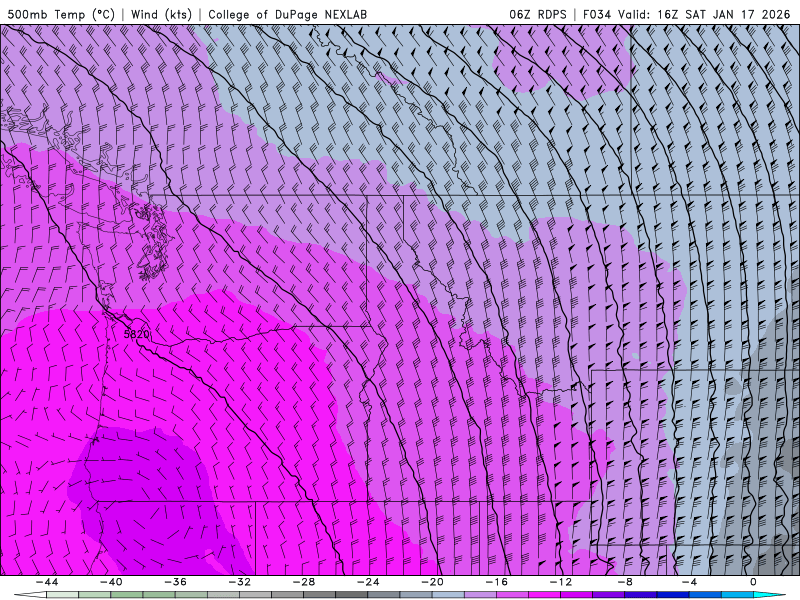Click the "Wind (kts)" header label
800x600 pixels.
pos(161,14)
